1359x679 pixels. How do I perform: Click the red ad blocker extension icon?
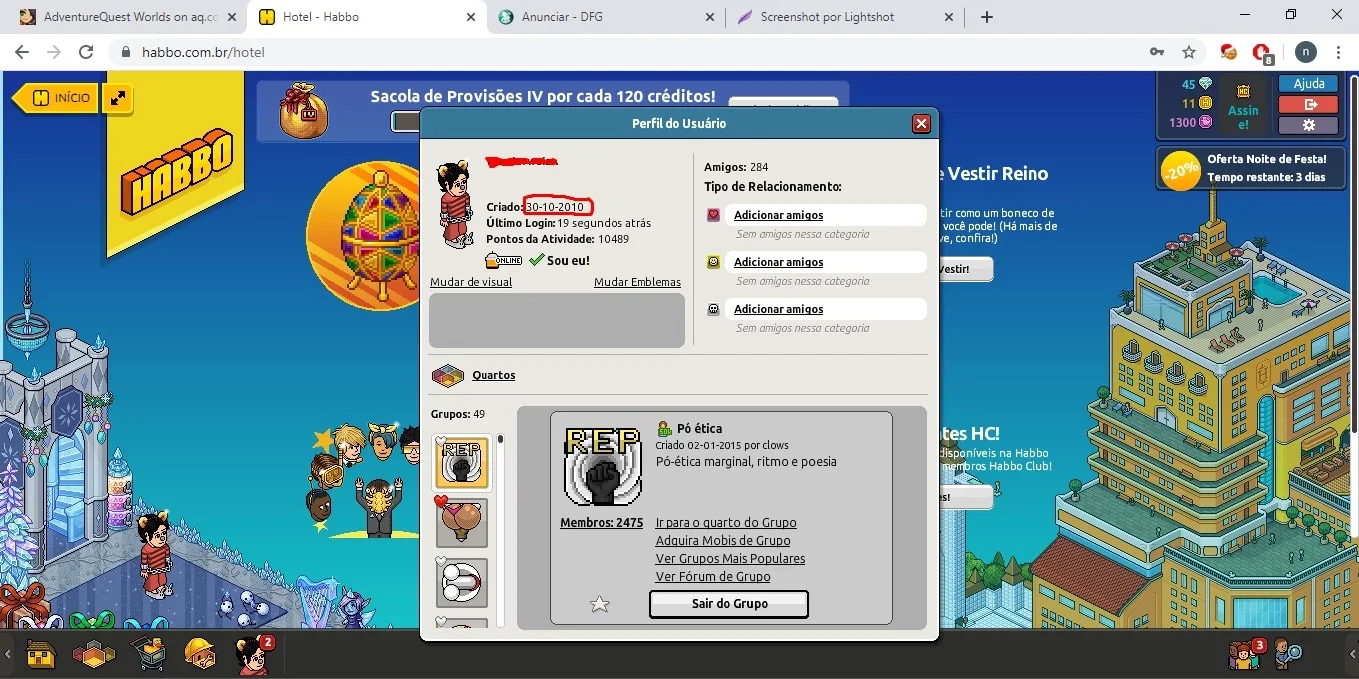coord(1263,53)
